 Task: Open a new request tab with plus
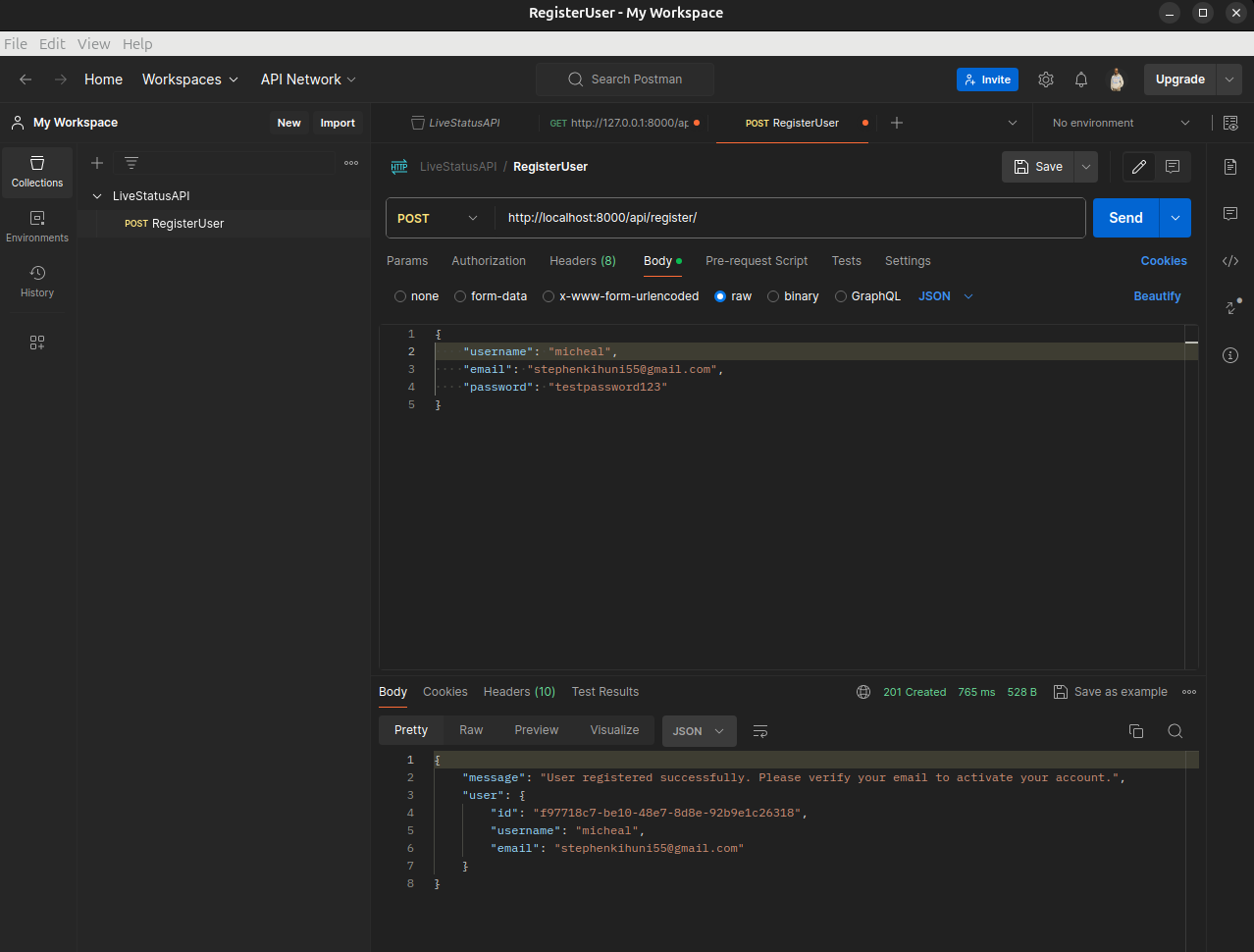(897, 123)
